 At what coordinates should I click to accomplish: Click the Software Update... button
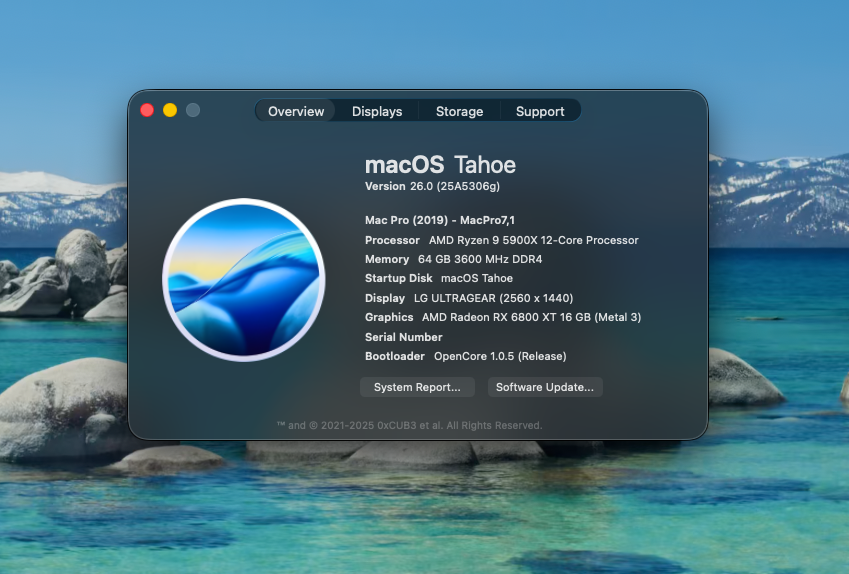tap(545, 387)
